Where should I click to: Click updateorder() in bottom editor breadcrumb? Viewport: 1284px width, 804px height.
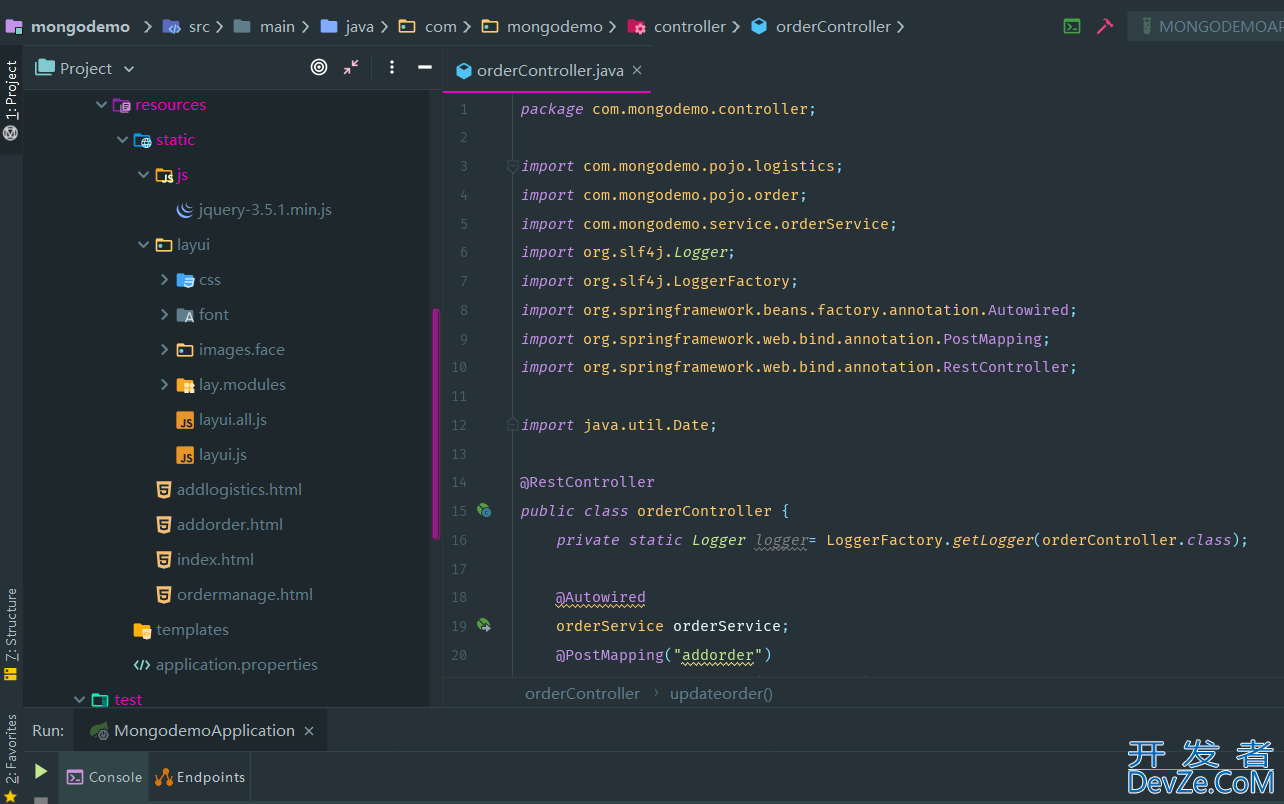(721, 693)
